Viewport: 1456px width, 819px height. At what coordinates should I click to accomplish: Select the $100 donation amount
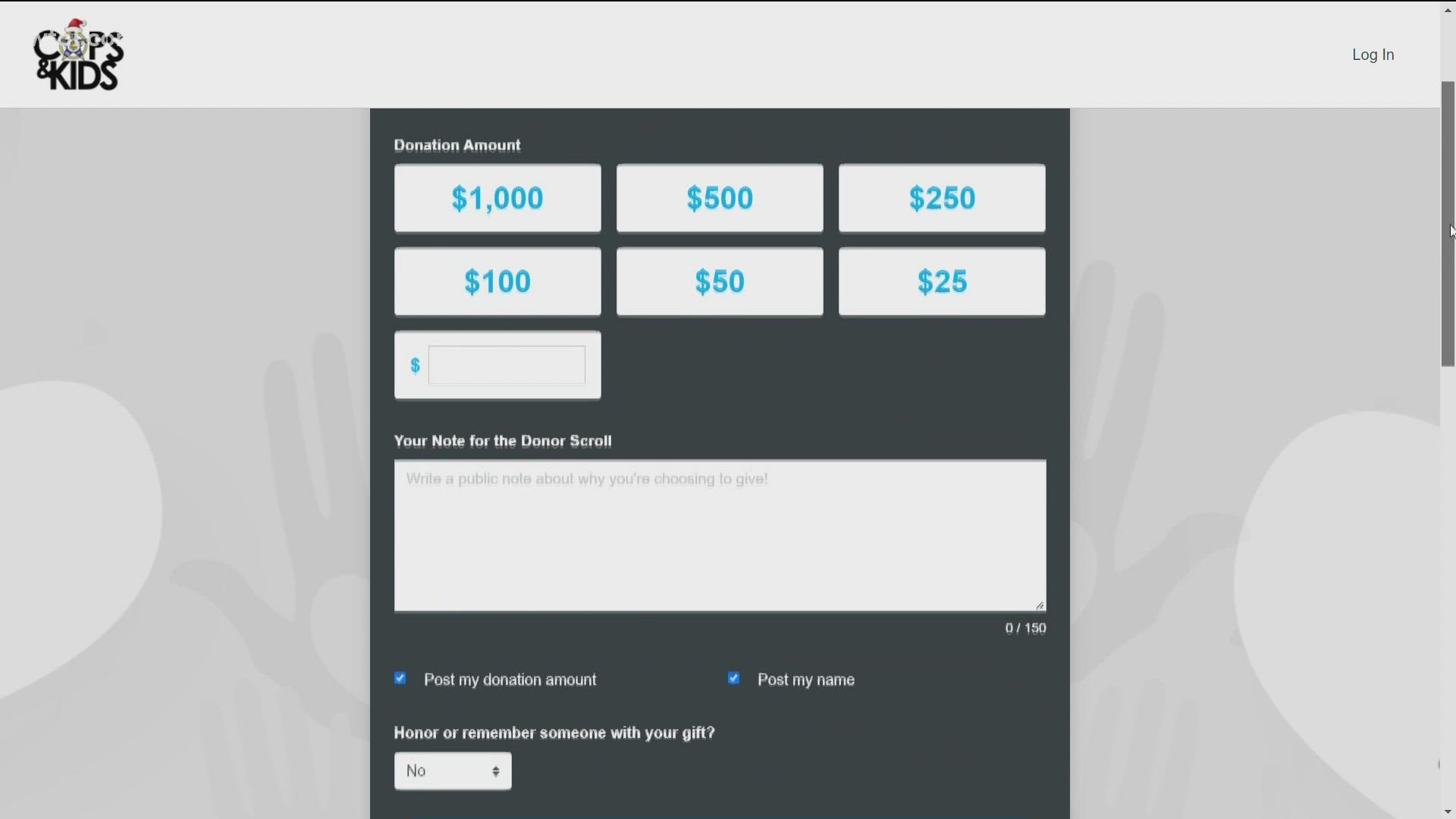[x=497, y=282]
